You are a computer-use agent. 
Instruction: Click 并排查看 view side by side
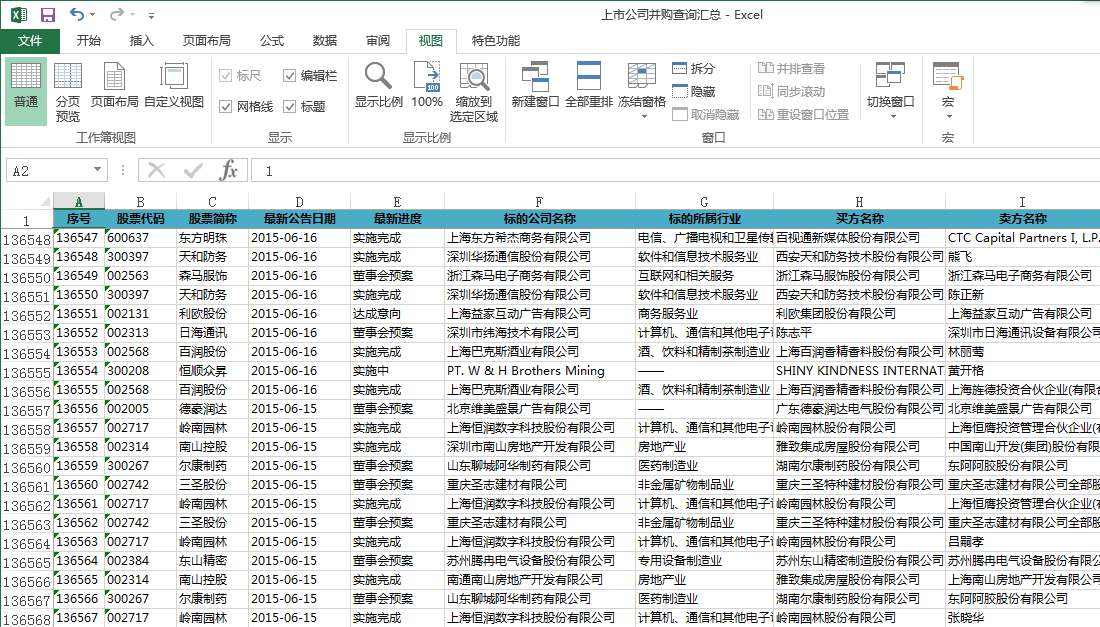tap(791, 68)
